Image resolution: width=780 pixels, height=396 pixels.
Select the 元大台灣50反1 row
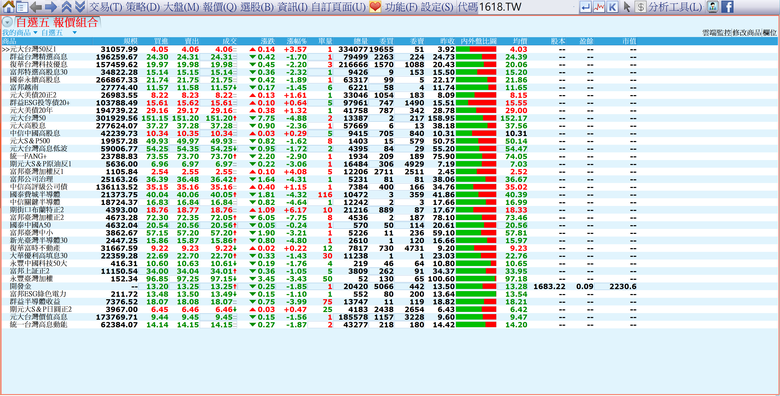point(390,49)
